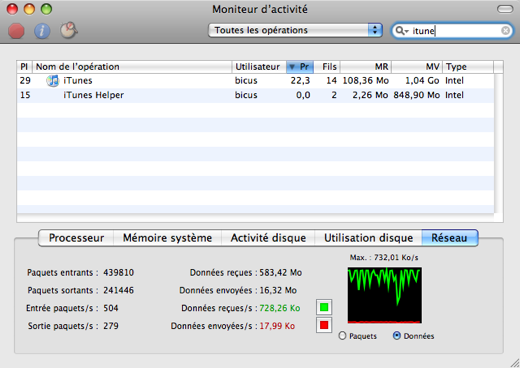Sort by the Pr column header
520x368 pixels.
point(300,67)
